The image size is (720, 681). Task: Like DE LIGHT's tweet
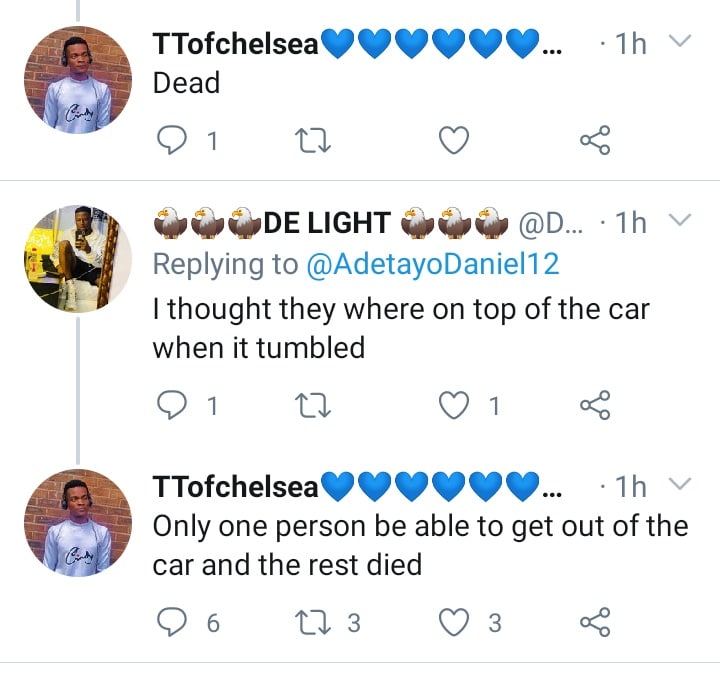(454, 404)
